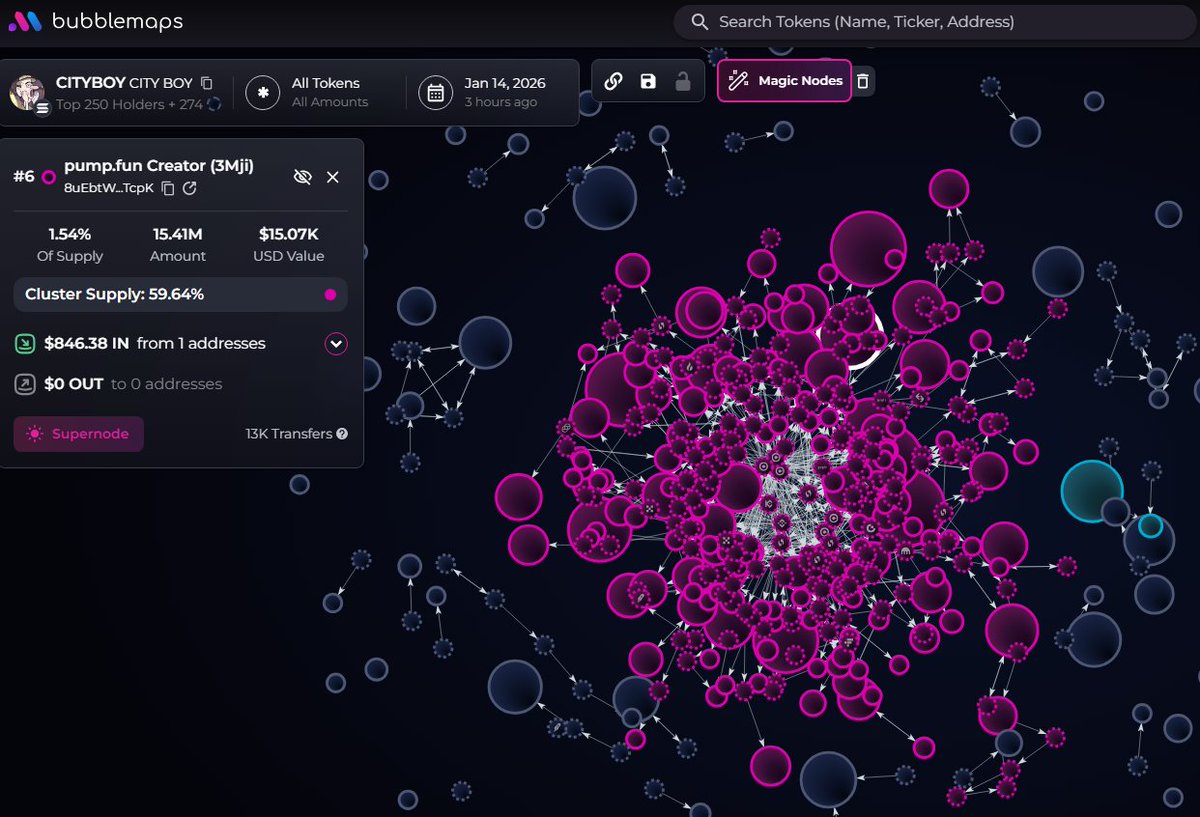
Task: Click the pump.fun Creator (3Mji) title
Action: coord(159,166)
